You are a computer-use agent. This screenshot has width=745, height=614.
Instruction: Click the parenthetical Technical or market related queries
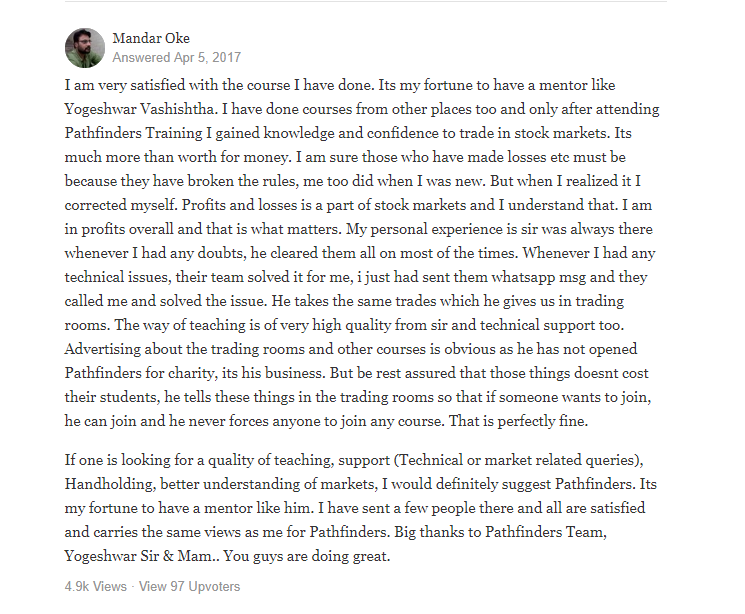pos(516,460)
